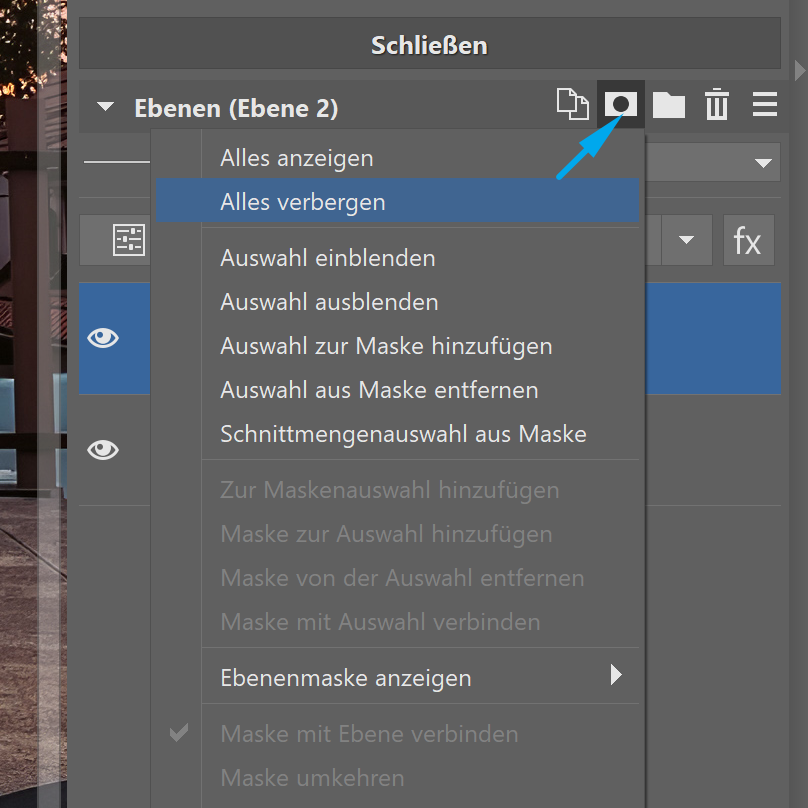Screen dimensions: 808x808
Task: Delete layer using trash icon
Action: [717, 105]
